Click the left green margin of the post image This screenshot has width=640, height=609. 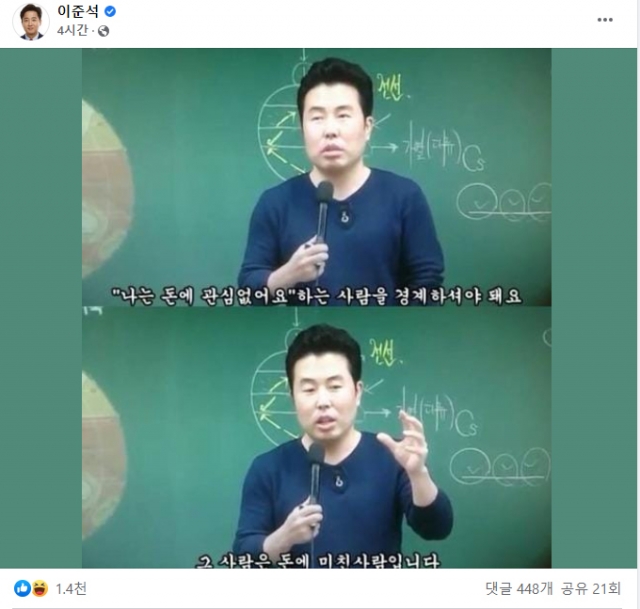point(41,308)
